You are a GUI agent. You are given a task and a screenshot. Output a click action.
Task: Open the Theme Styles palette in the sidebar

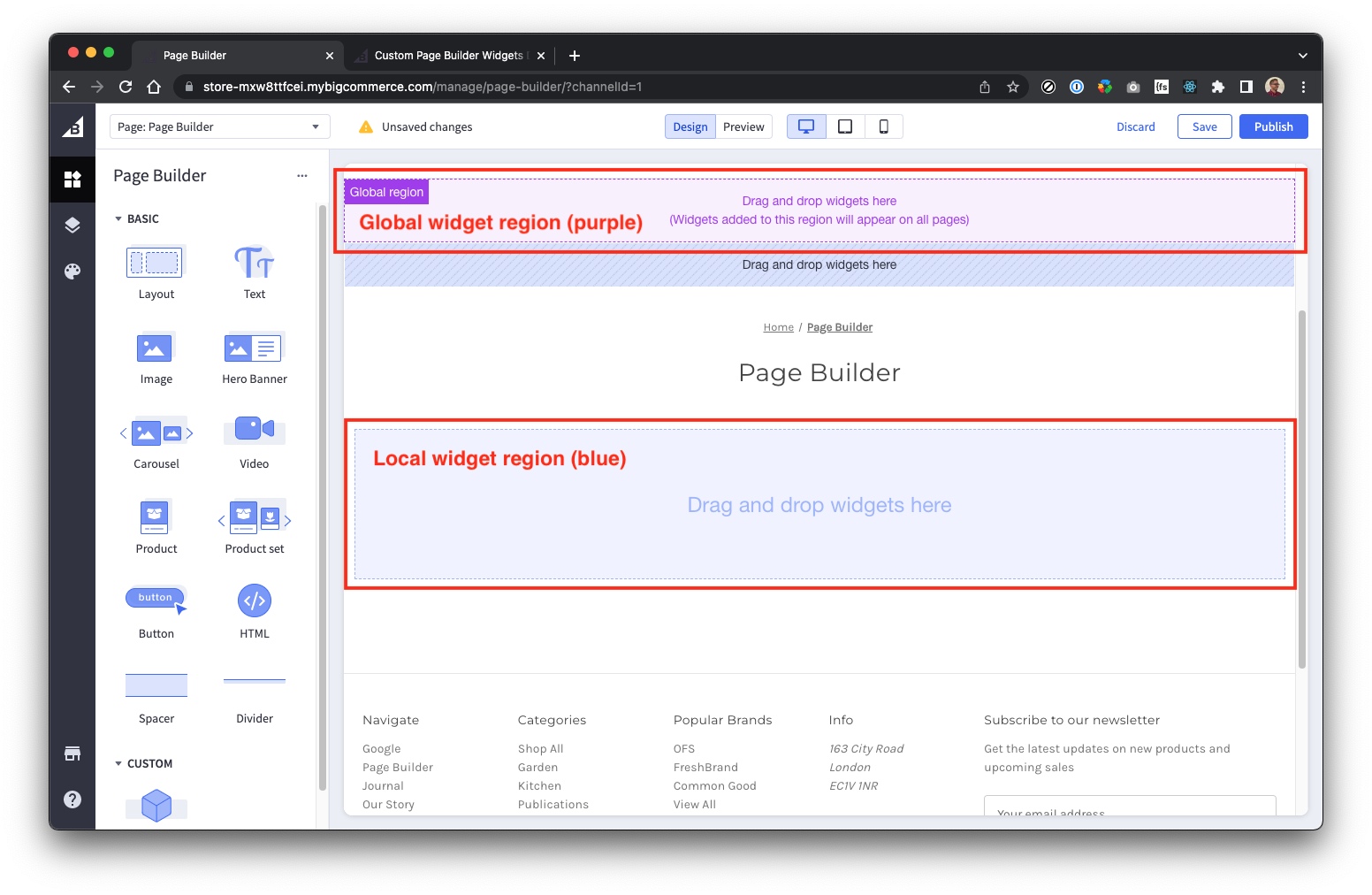point(72,272)
